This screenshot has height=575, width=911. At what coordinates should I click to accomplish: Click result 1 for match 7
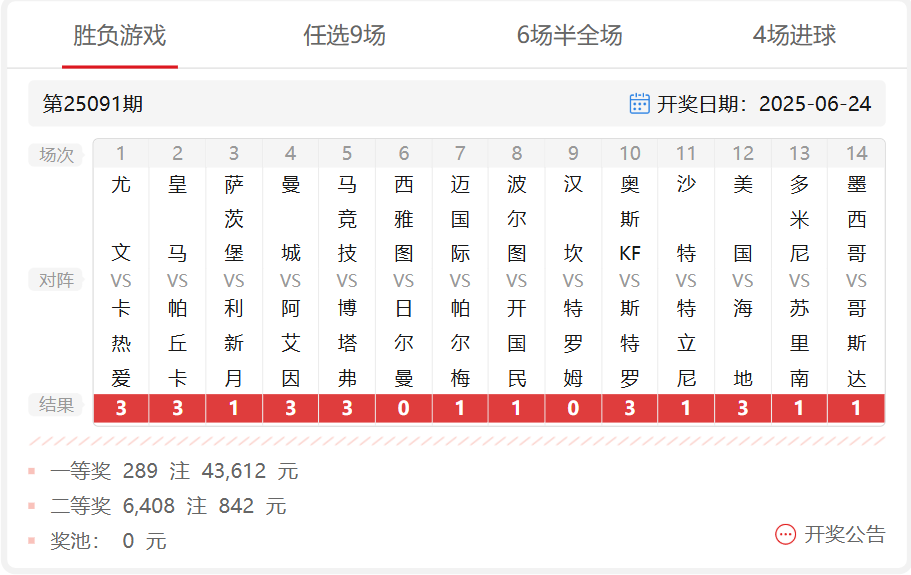pos(460,408)
